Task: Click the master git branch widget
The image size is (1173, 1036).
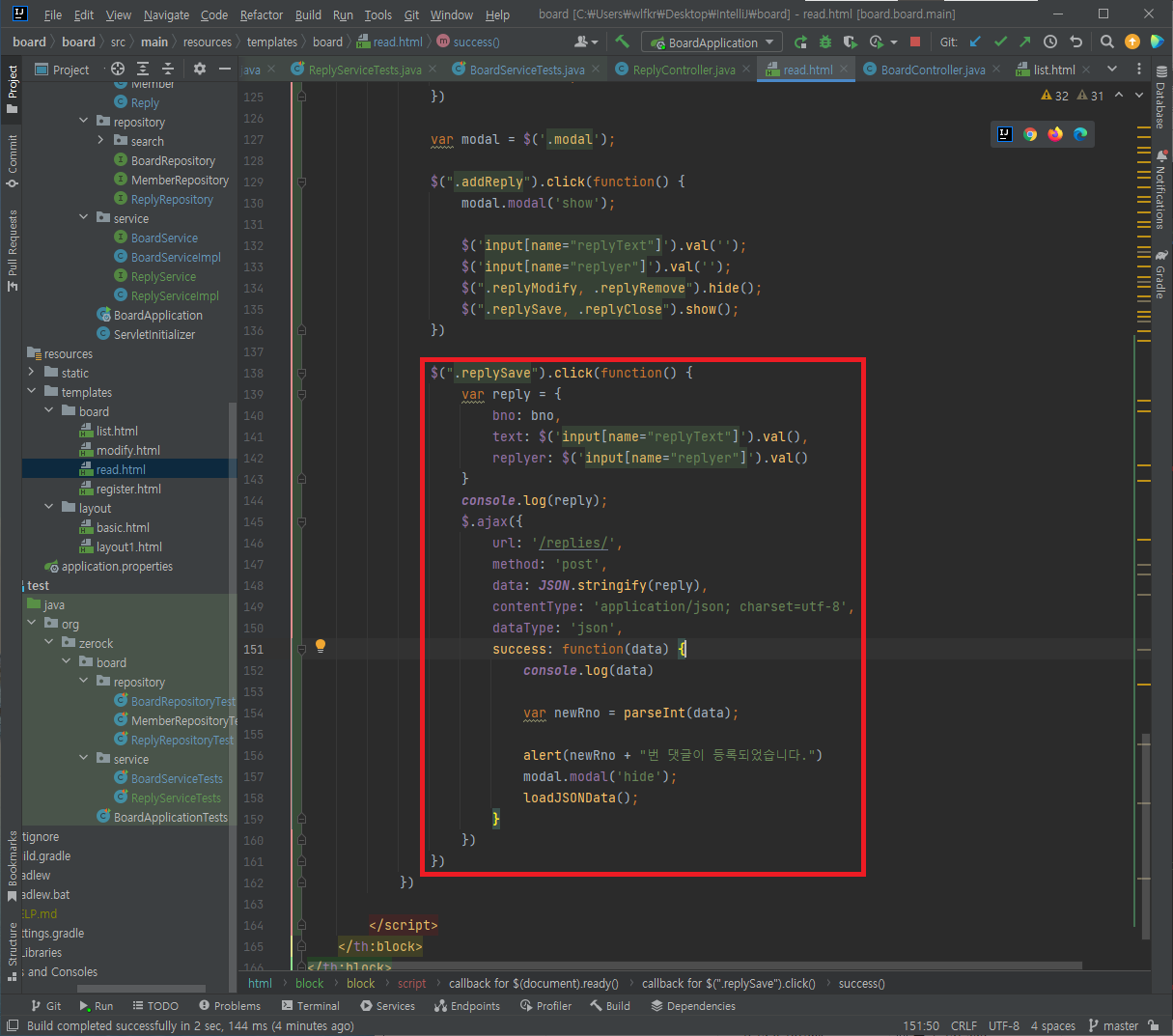Action: click(1113, 1025)
